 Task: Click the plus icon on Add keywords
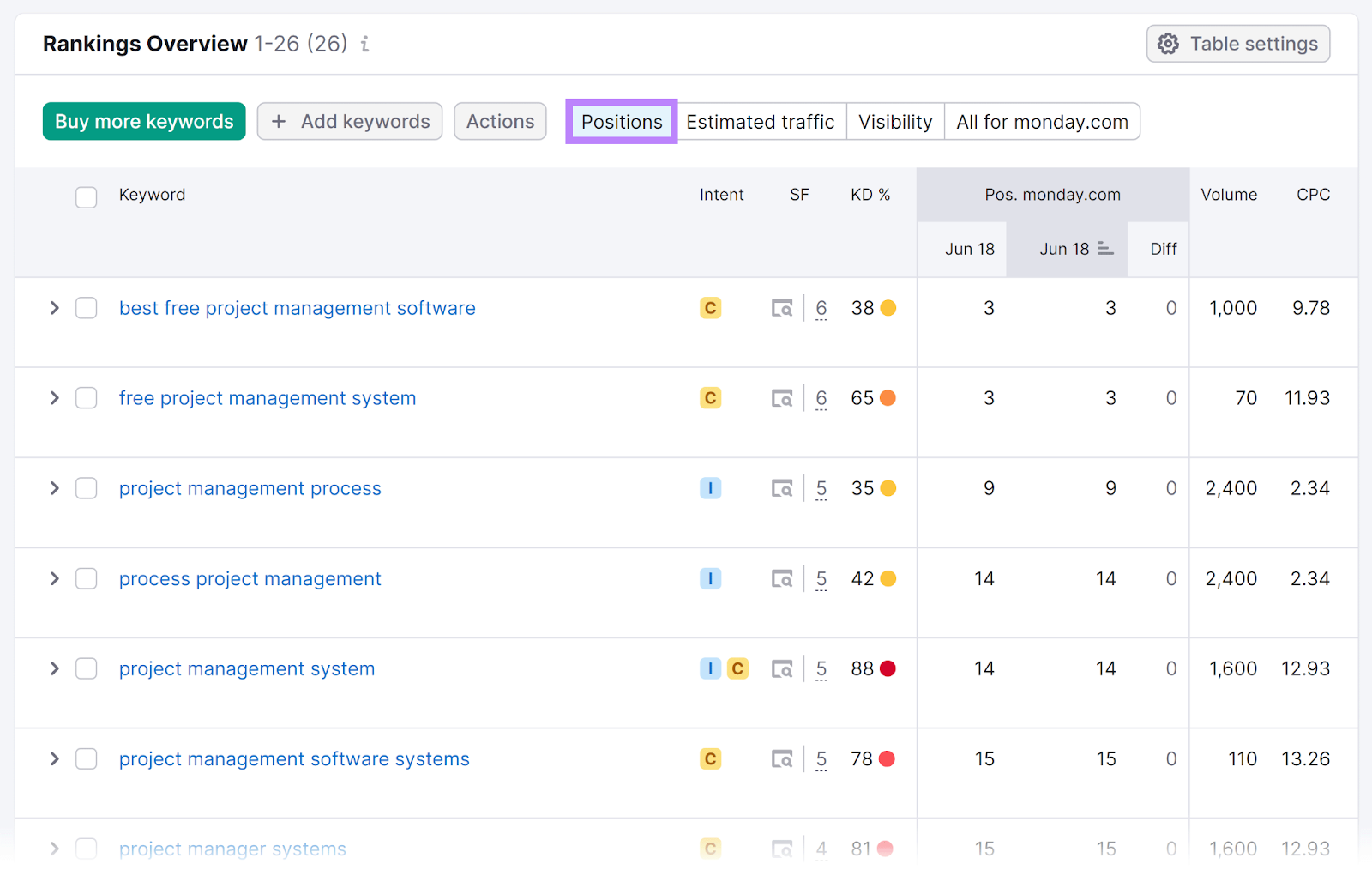coord(279,122)
